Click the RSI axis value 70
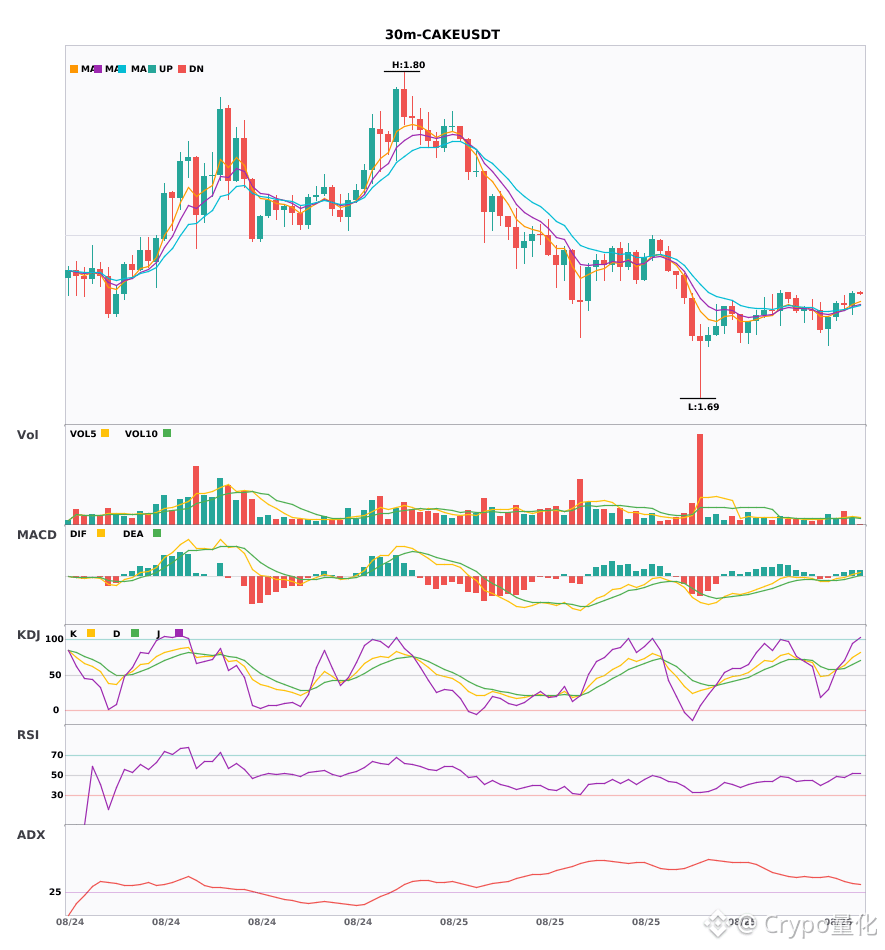Viewport: 885px width, 950px height. pos(58,755)
